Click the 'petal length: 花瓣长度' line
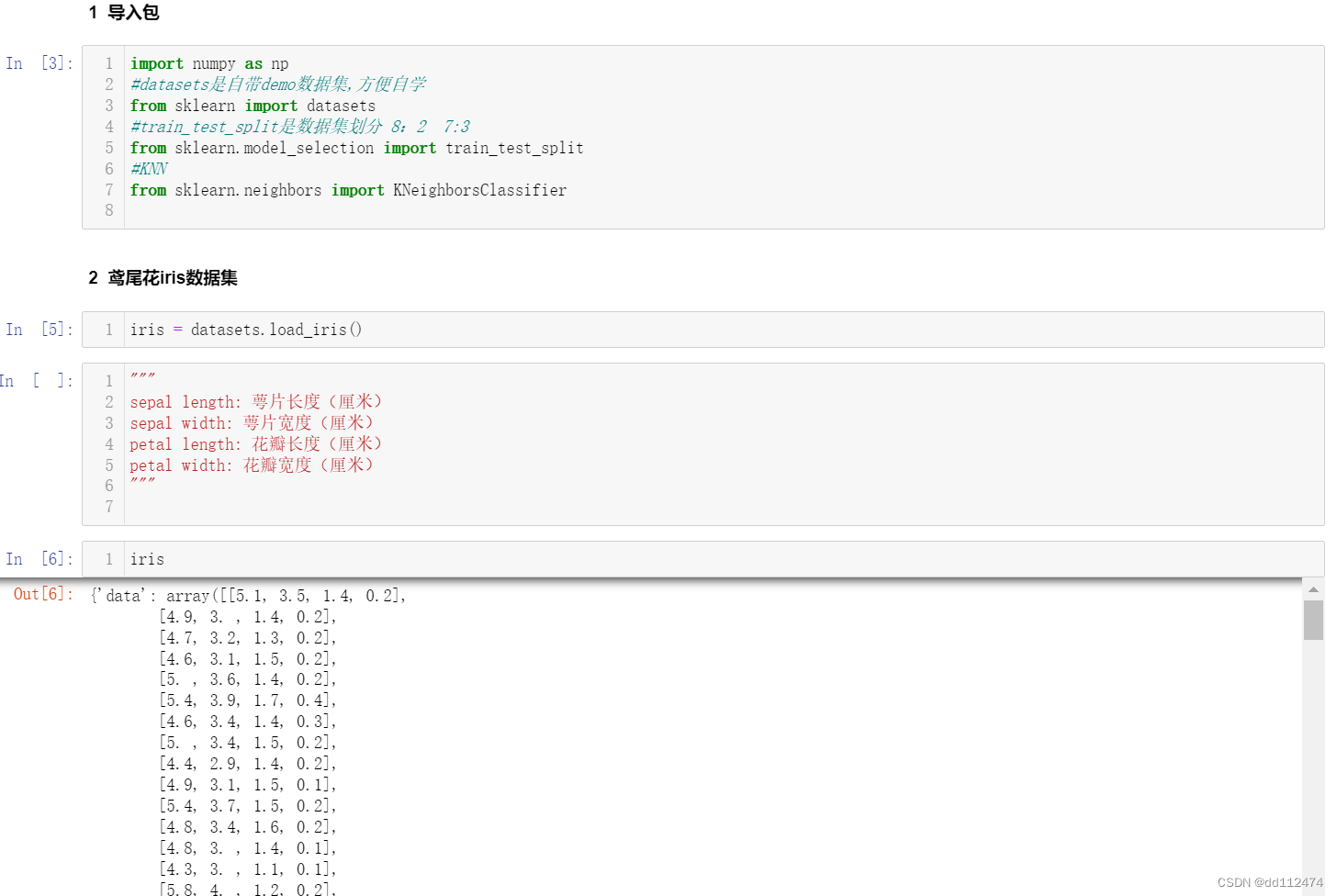1337x896 pixels. click(256, 444)
